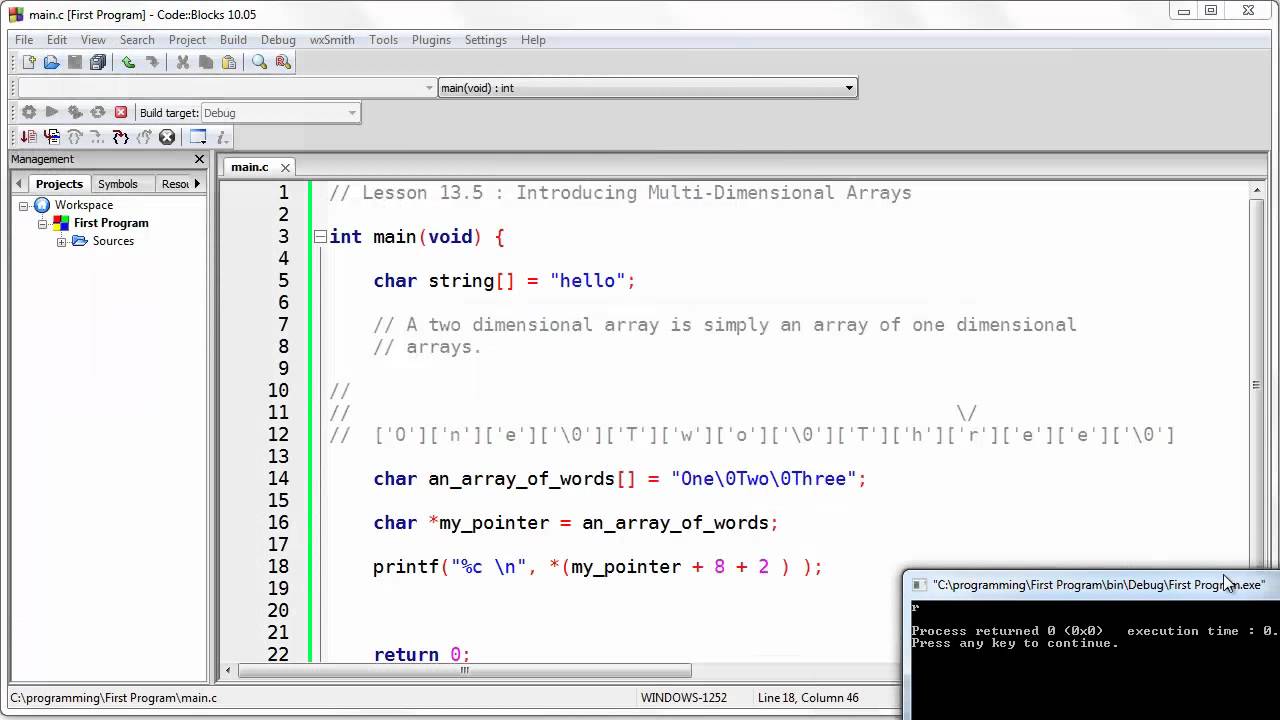The height and width of the screenshot is (720, 1280).
Task: Stop the debugger
Action: coord(167,137)
